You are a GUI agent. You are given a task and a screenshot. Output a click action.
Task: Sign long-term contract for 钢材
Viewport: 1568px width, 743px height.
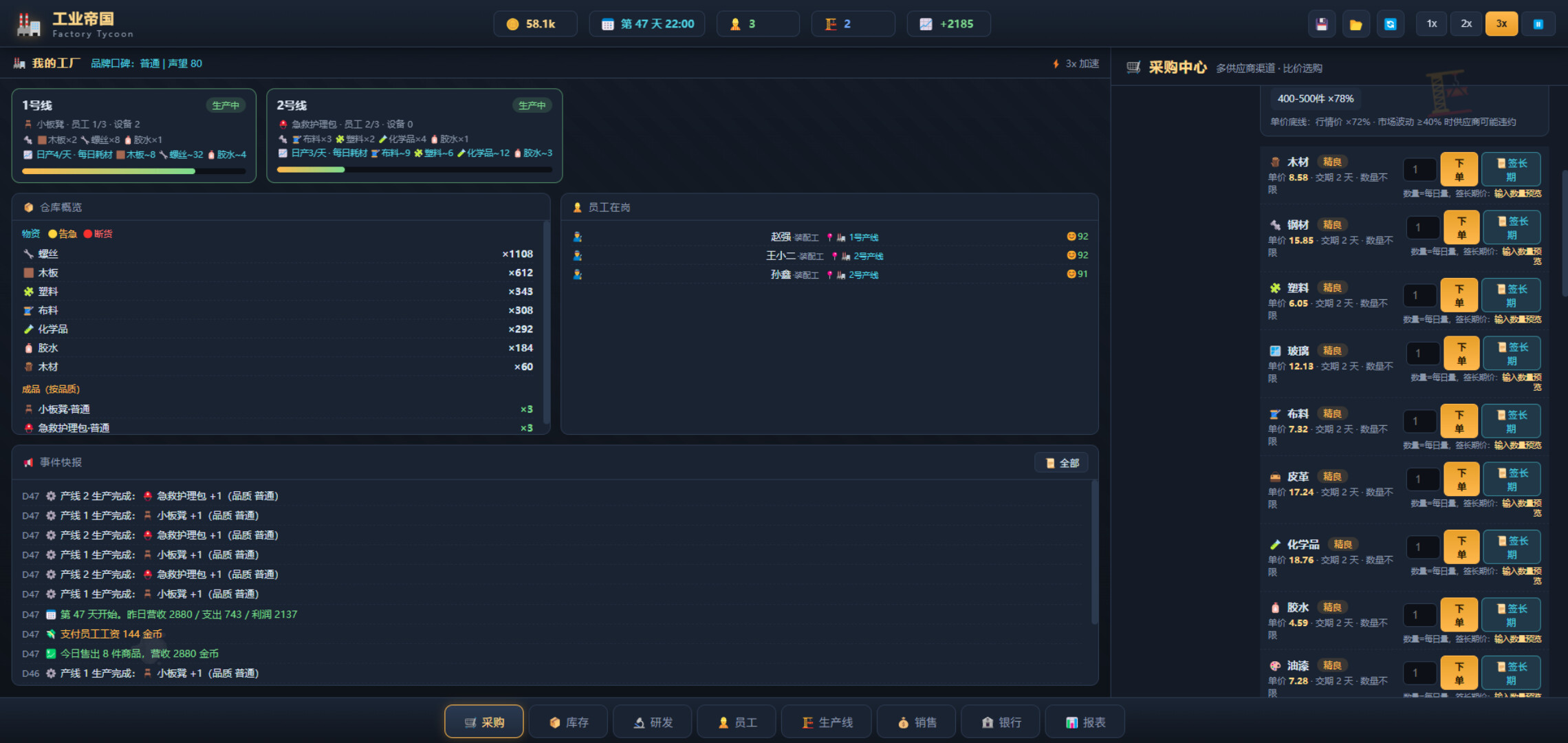1512,227
